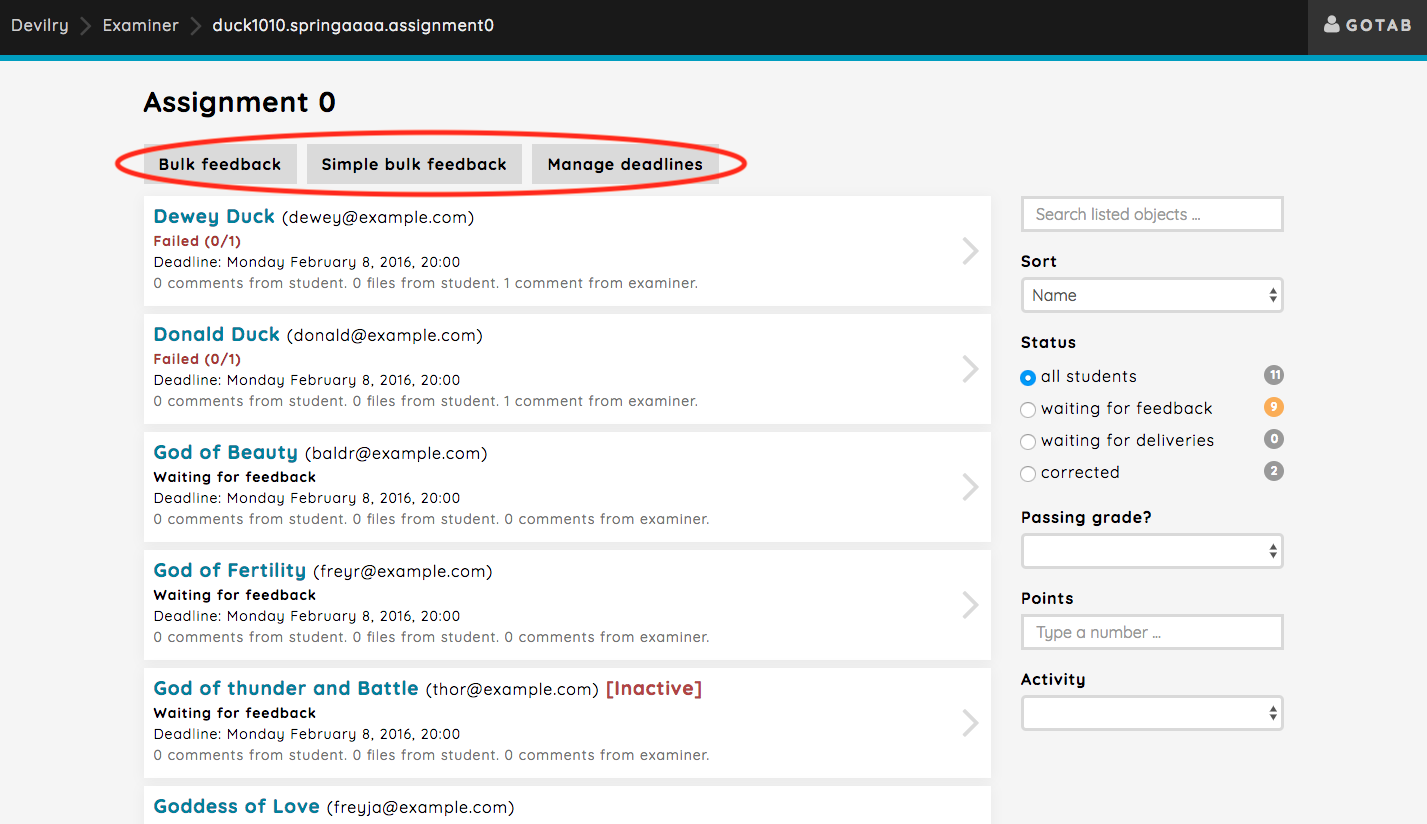This screenshot has width=1427, height=824.
Task: Open the Sort dropdown showing Name
Action: coord(1152,295)
